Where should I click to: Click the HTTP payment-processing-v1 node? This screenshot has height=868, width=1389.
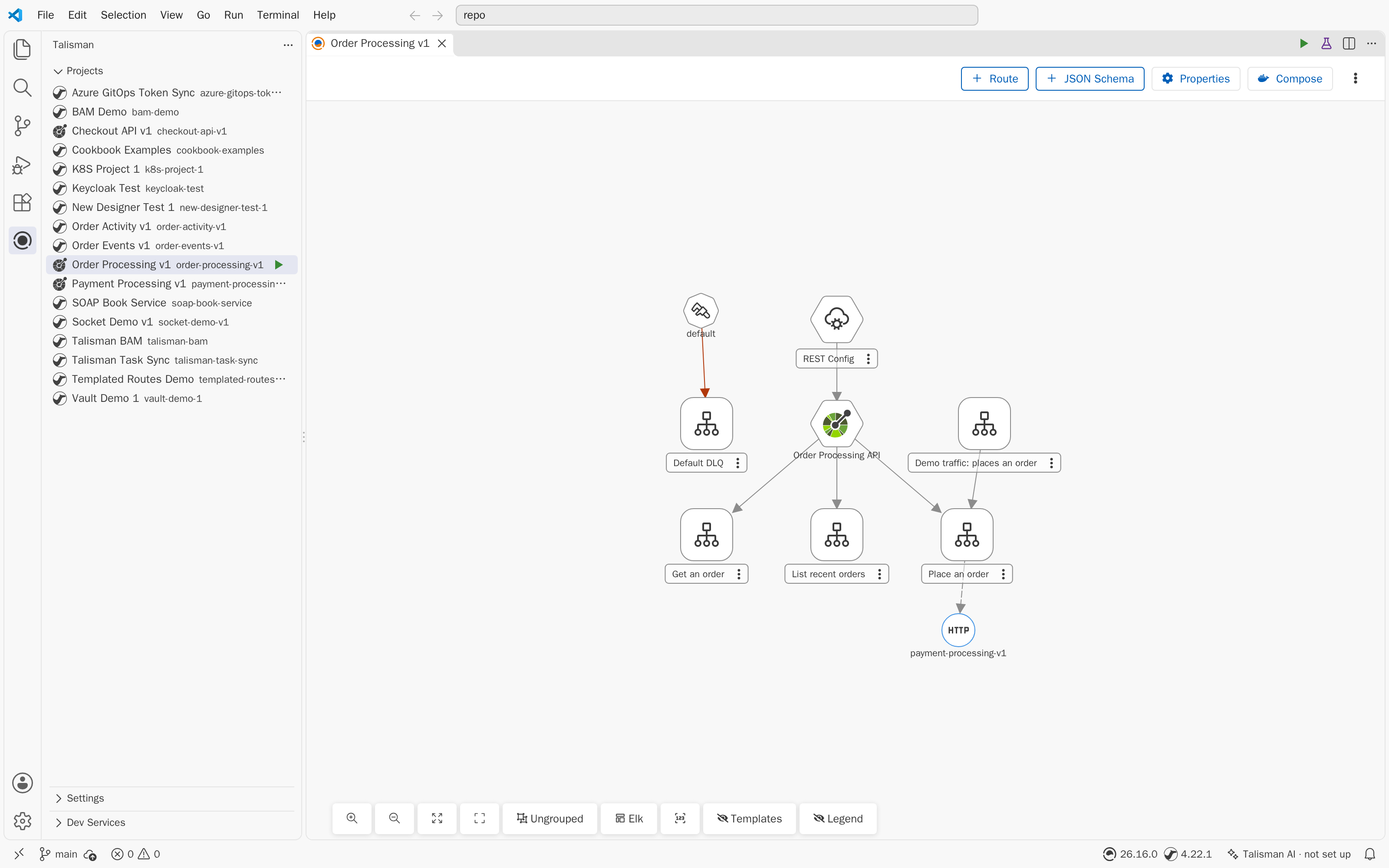click(958, 630)
